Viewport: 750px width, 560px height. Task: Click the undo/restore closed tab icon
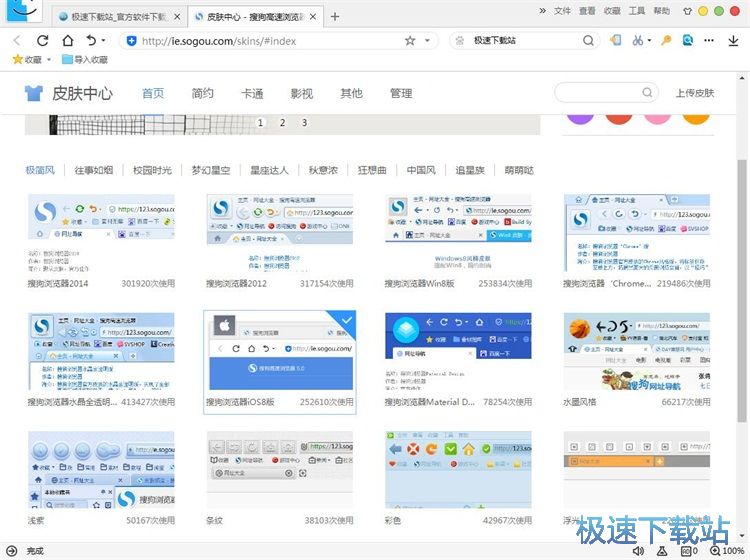point(91,40)
